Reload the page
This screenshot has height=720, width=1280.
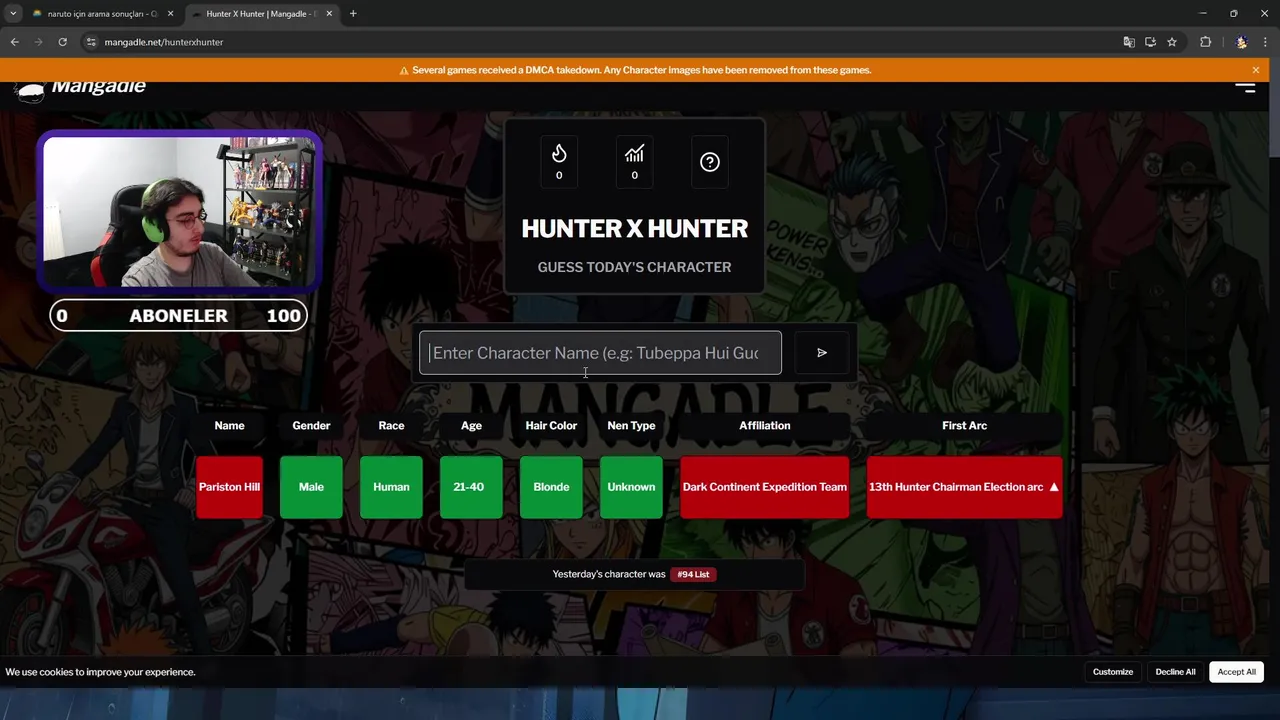pyautogui.click(x=62, y=42)
